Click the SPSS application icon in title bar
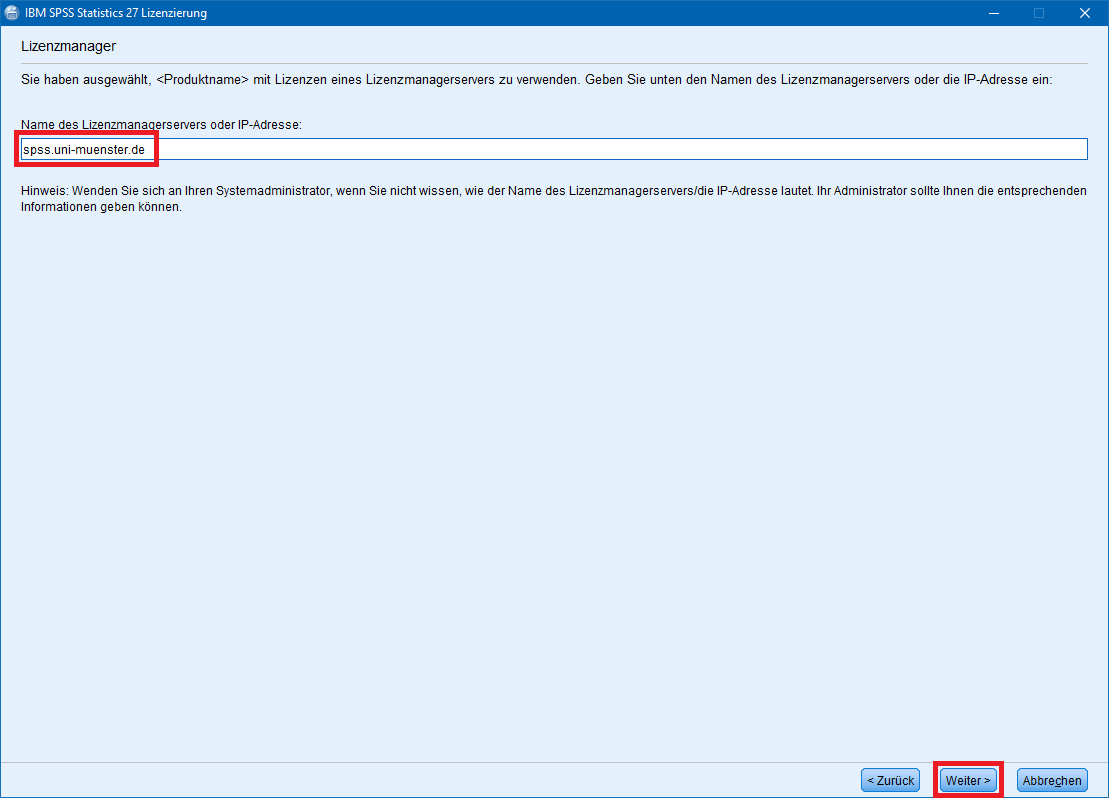 tap(12, 13)
